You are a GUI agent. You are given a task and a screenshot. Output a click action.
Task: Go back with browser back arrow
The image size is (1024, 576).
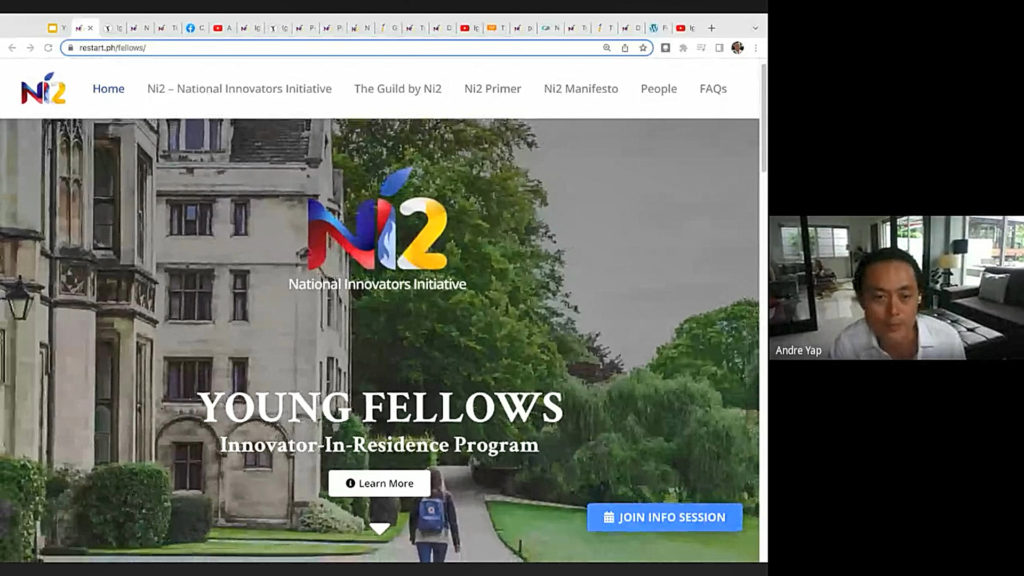point(12,48)
